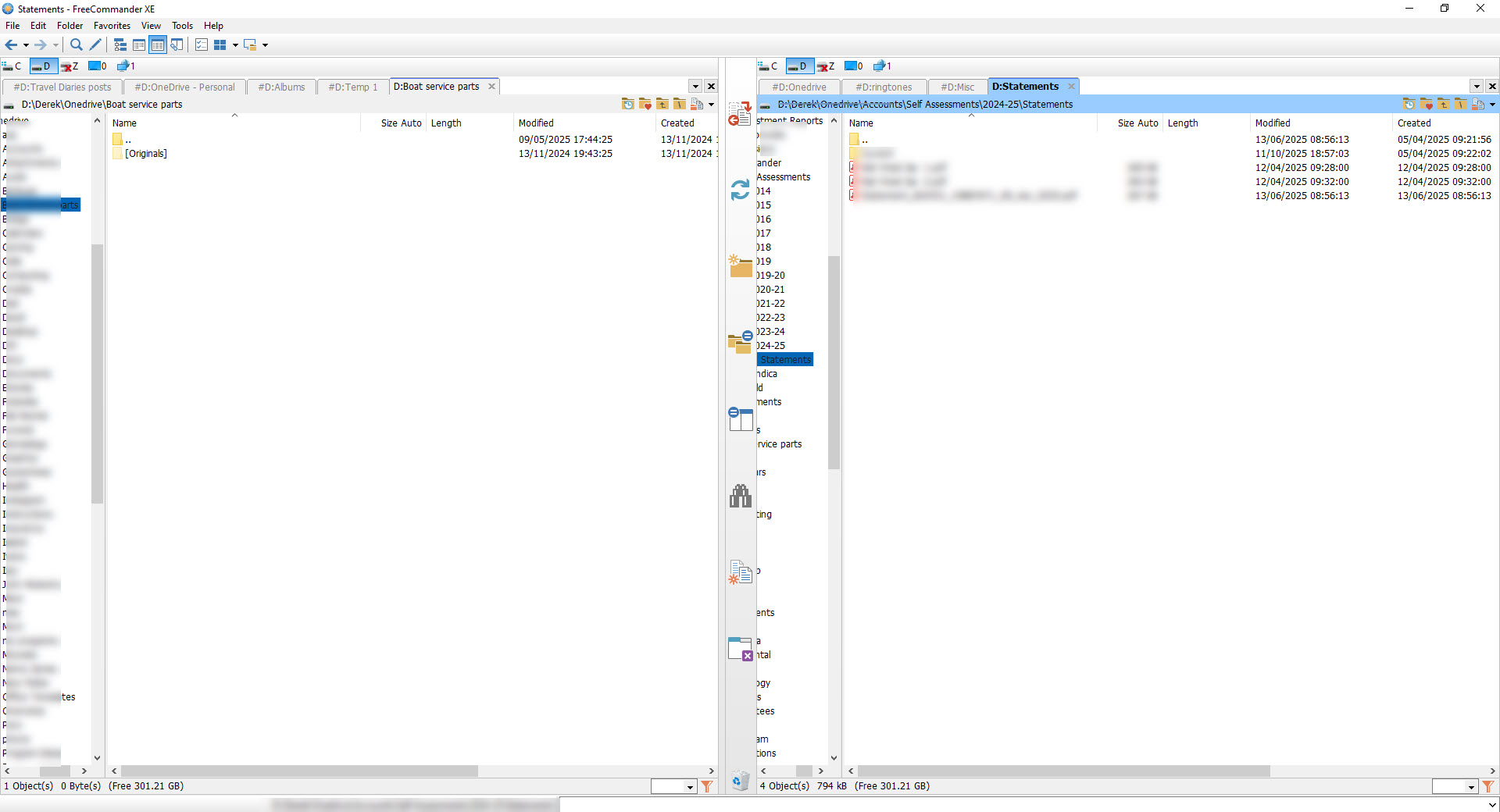Viewport: 1500px width, 812px height.
Task: Click the window-with-purple-X icon in middle bar
Action: (x=740, y=649)
